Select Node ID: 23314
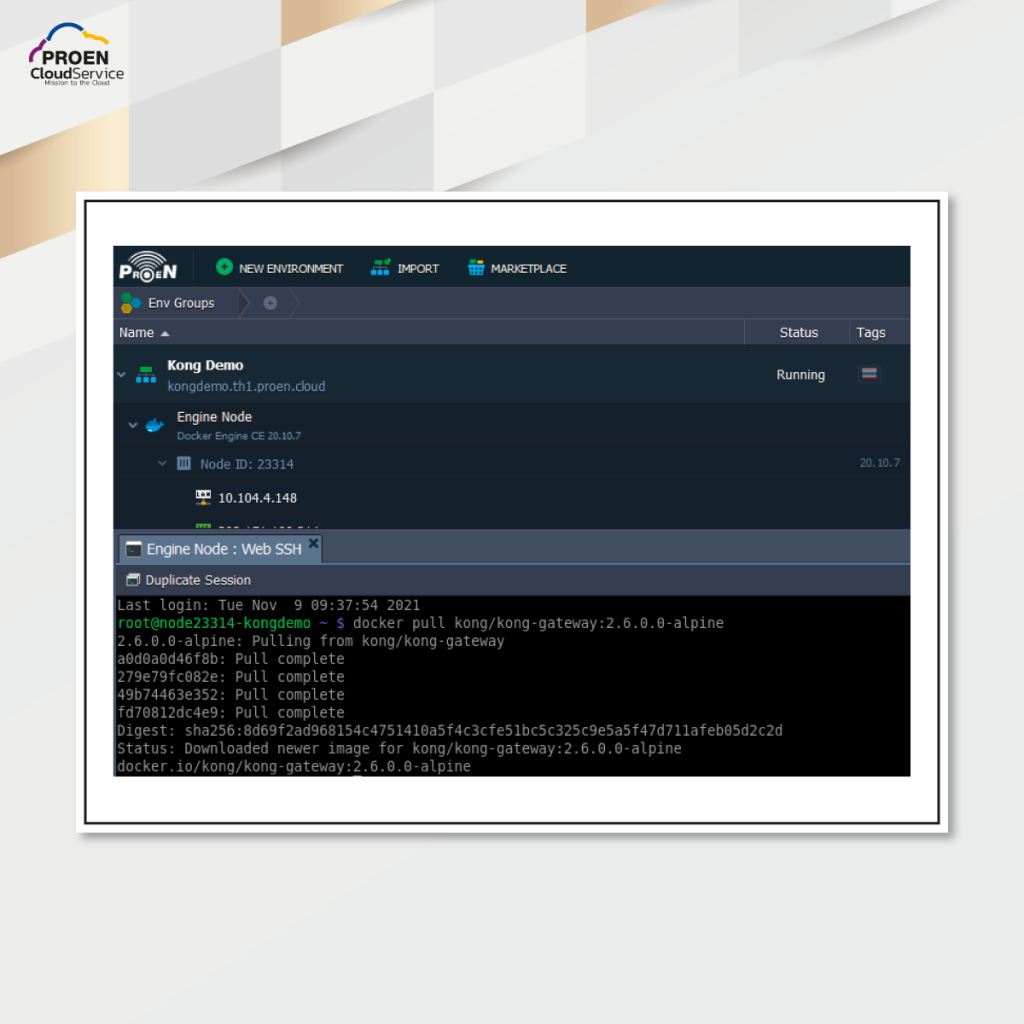This screenshot has height=1024, width=1024. pos(246,464)
